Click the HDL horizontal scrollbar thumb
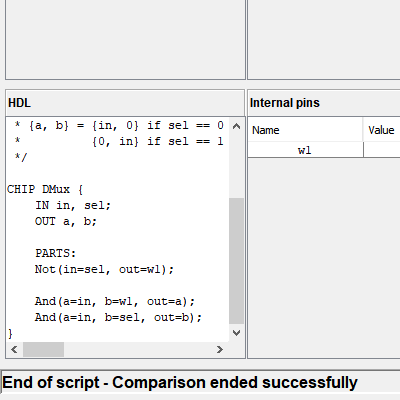This screenshot has width=400, height=400. point(43,349)
